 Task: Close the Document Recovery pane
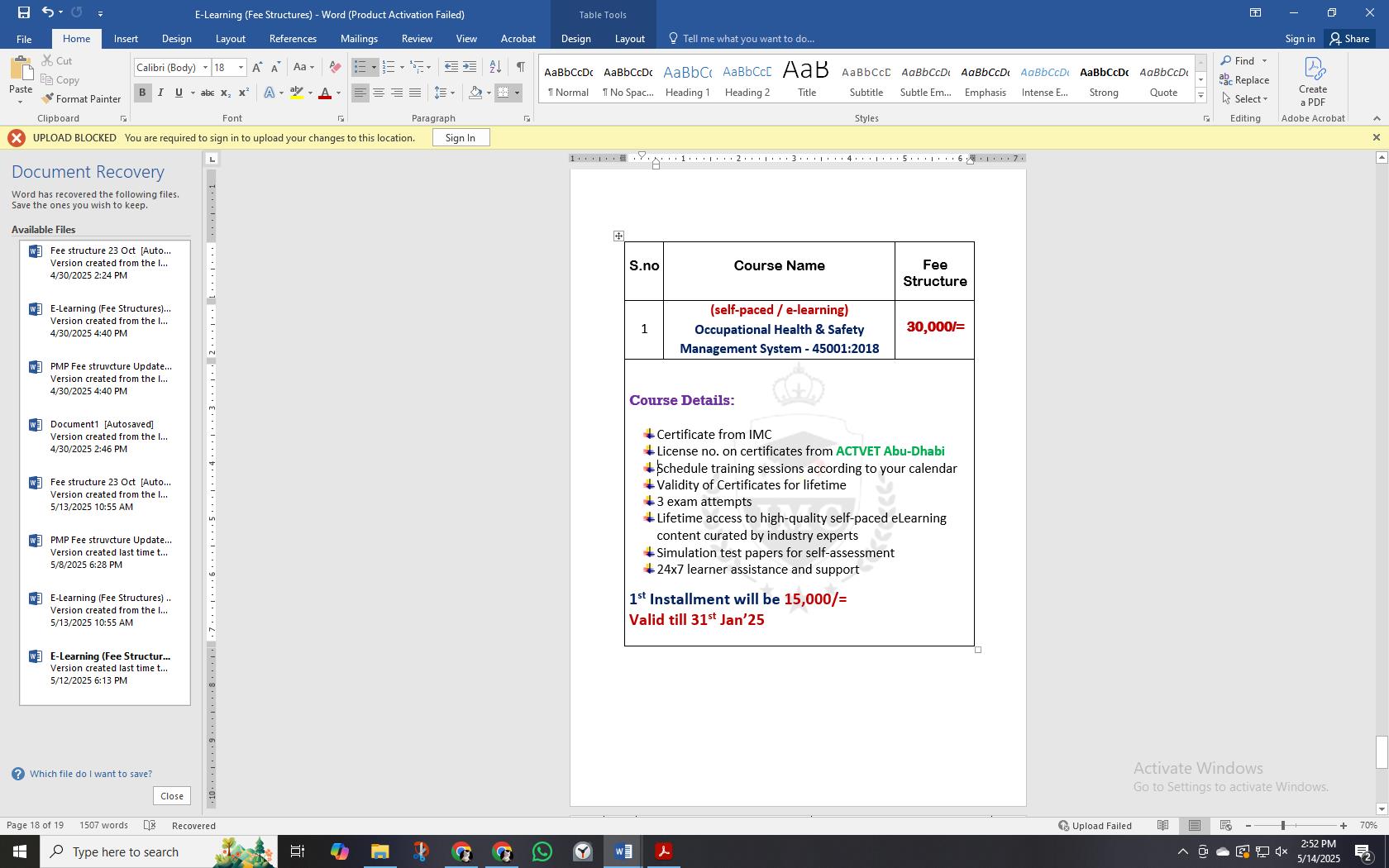(x=172, y=796)
